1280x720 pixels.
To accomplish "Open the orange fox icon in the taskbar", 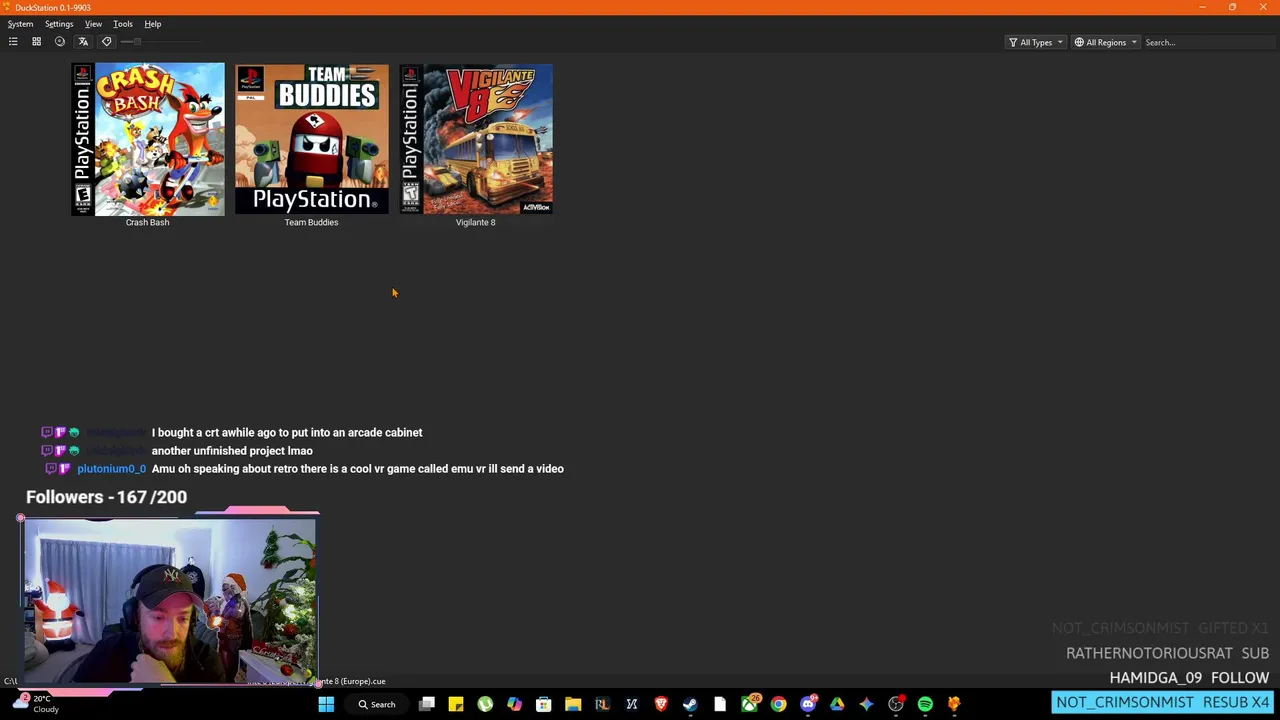I will pyautogui.click(x=954, y=704).
